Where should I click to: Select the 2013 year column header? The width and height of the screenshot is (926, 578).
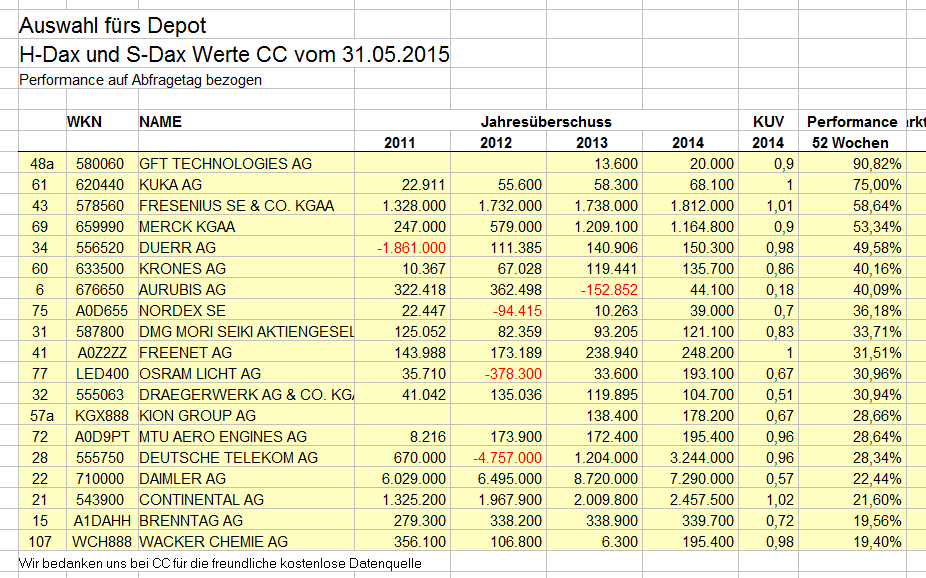click(x=592, y=143)
